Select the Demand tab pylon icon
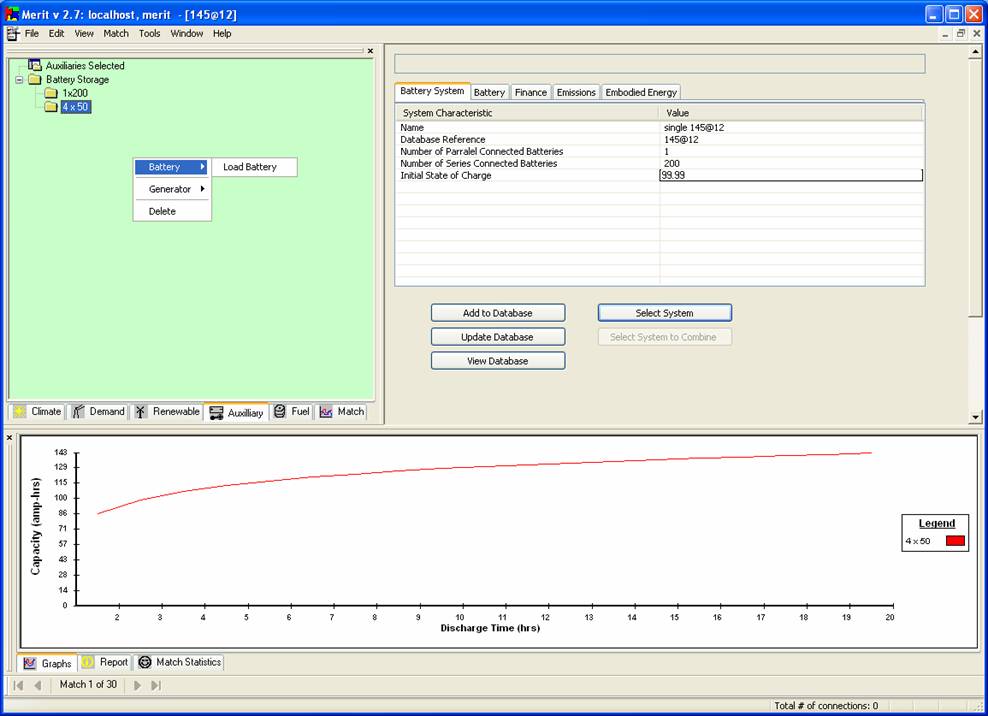 (x=78, y=412)
